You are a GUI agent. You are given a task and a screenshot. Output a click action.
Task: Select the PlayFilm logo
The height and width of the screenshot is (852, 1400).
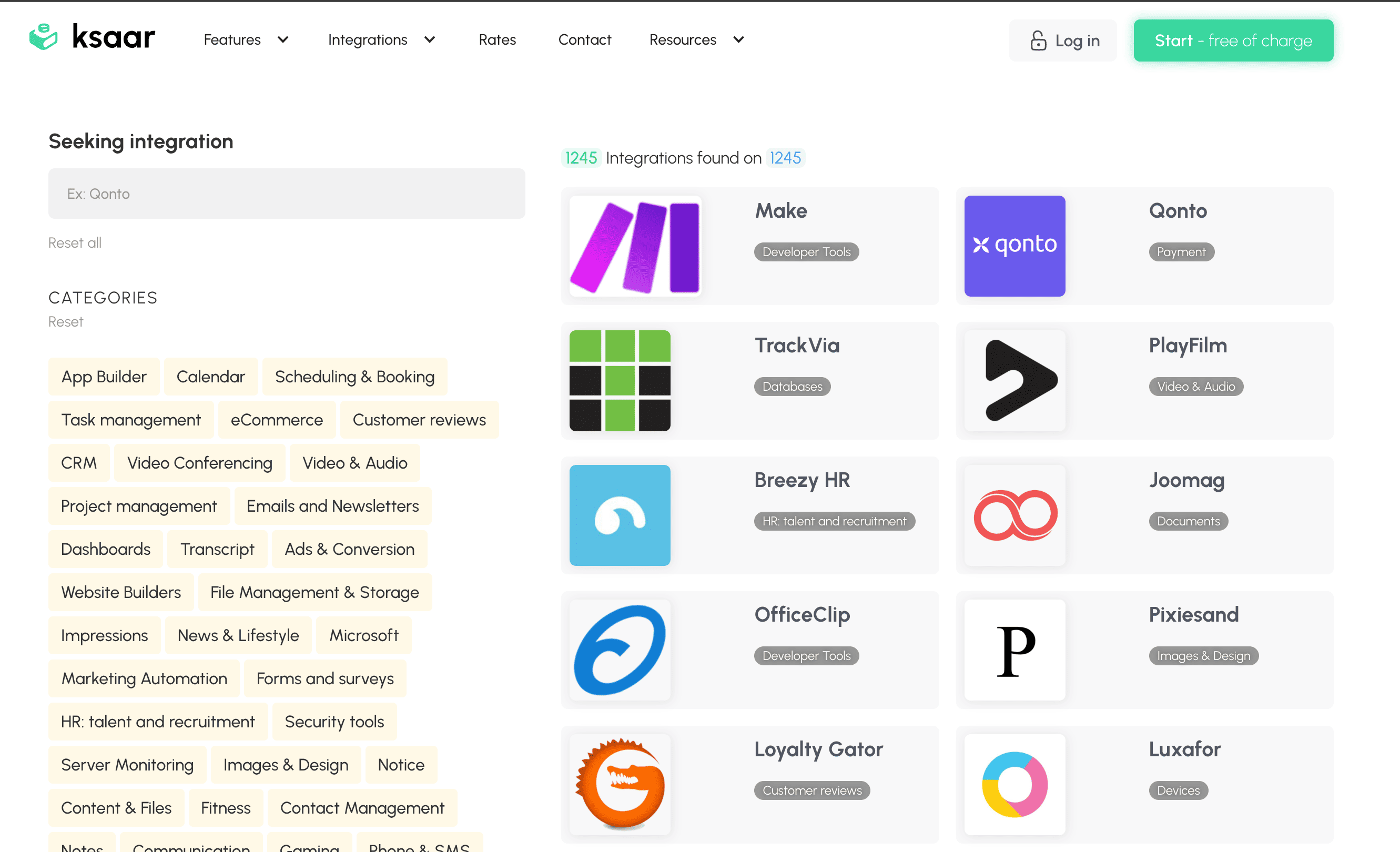tap(1015, 381)
